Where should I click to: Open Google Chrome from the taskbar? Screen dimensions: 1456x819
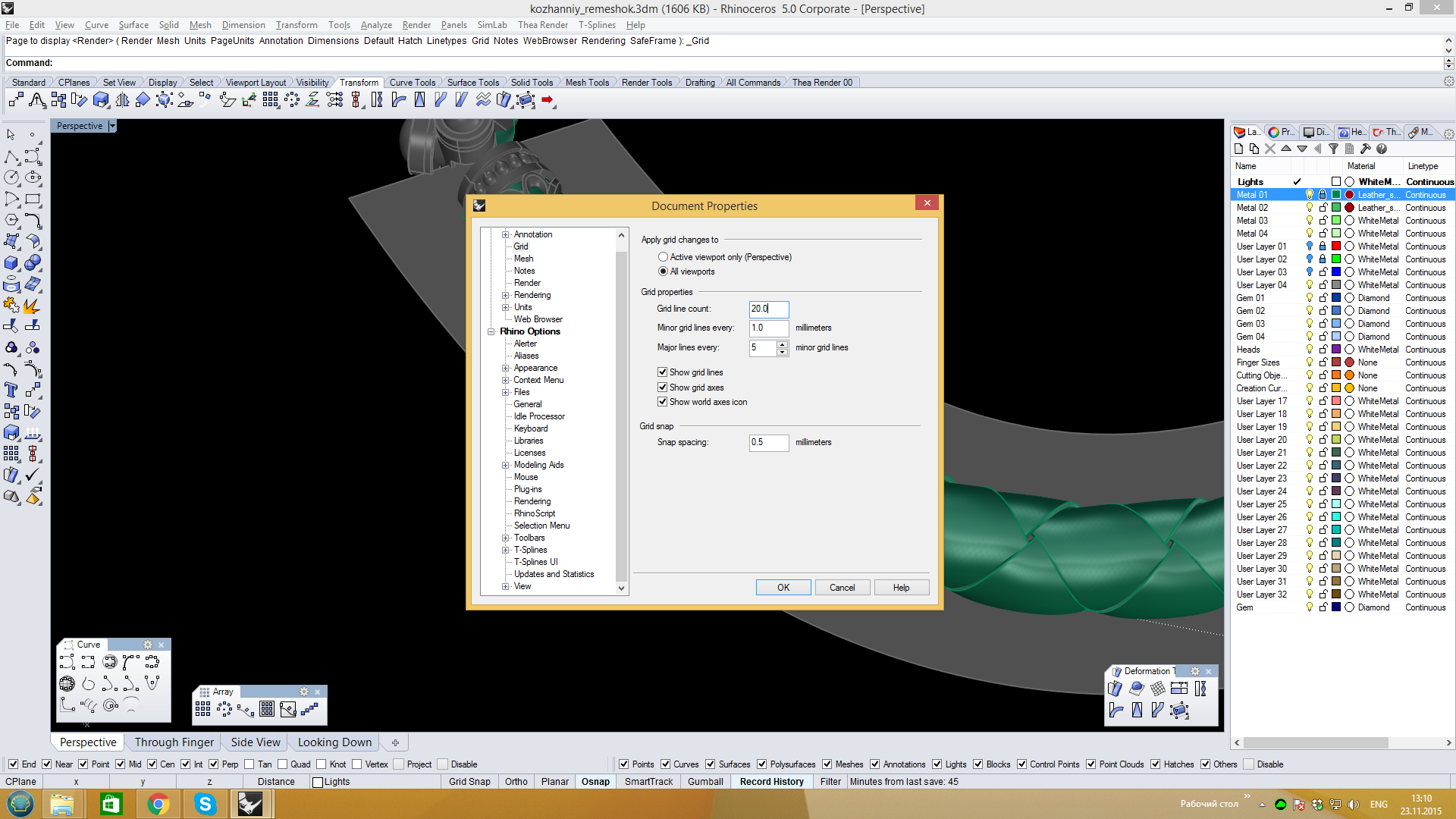point(158,804)
